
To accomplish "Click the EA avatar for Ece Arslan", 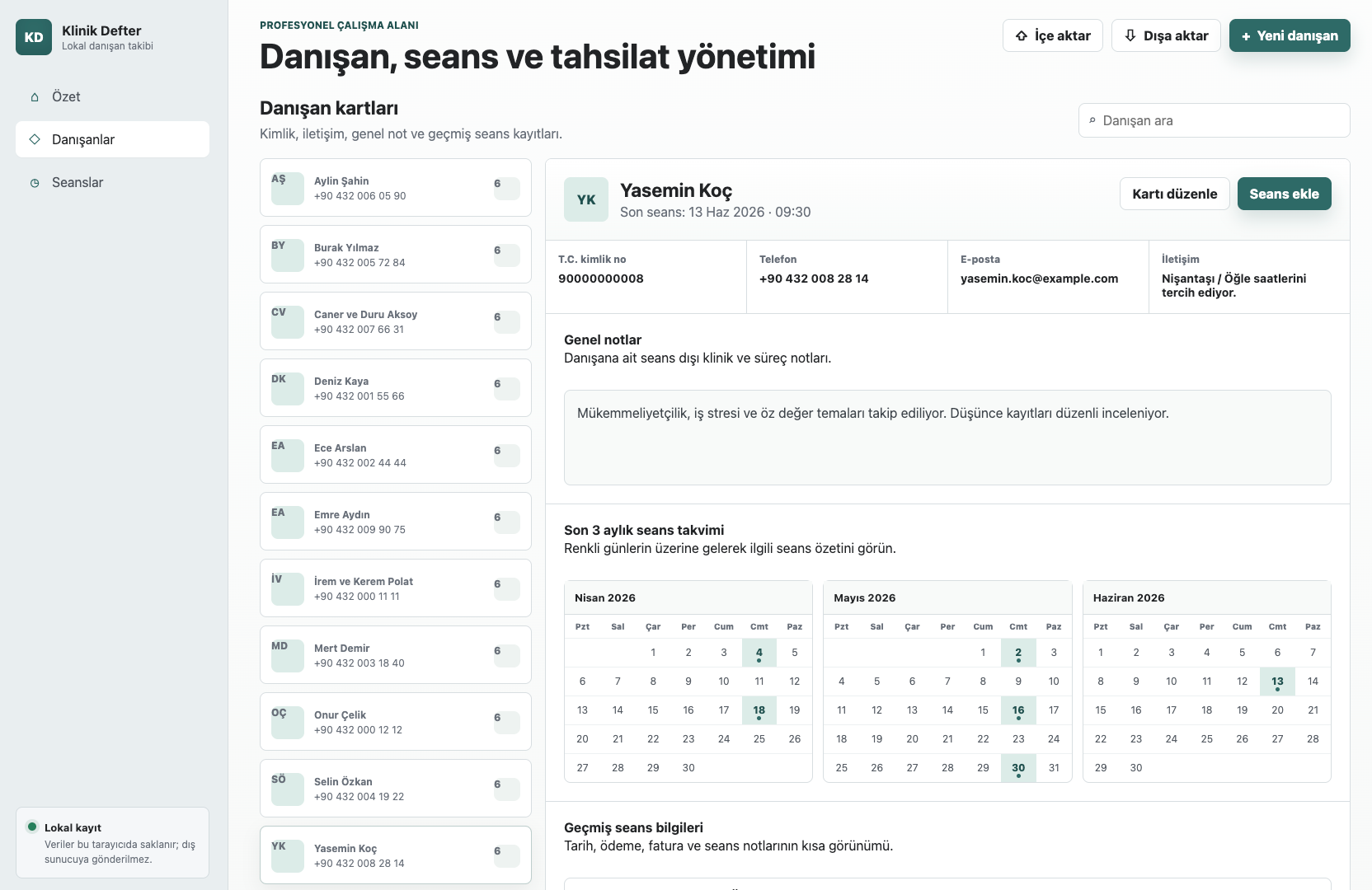I will (x=288, y=455).
